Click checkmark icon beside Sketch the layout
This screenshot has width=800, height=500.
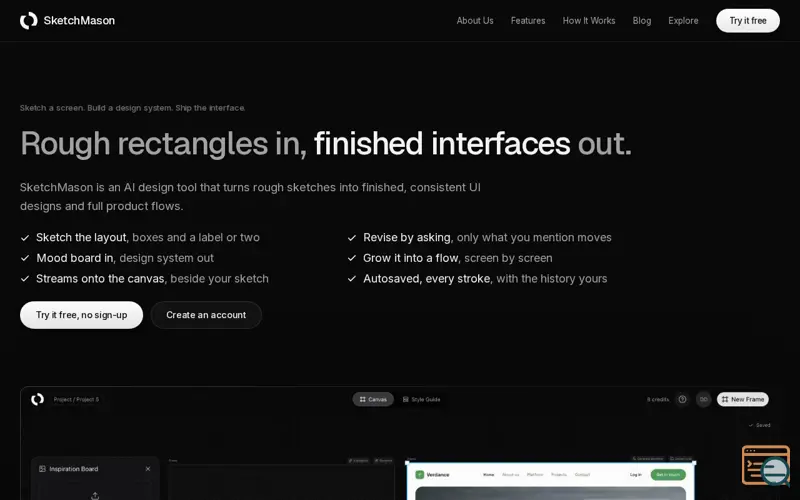(x=24, y=238)
